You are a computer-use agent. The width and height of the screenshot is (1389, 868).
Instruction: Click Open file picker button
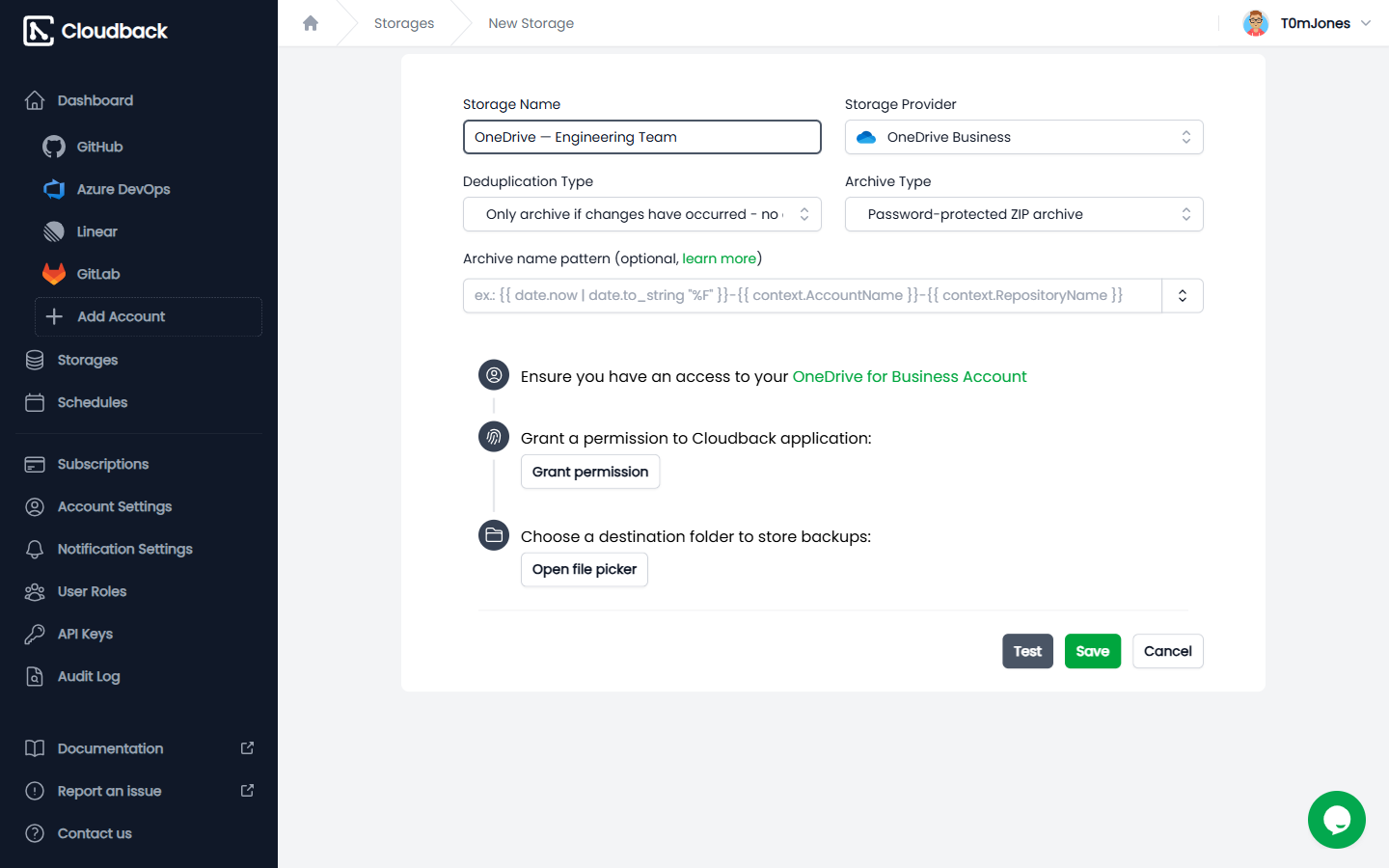pos(585,569)
